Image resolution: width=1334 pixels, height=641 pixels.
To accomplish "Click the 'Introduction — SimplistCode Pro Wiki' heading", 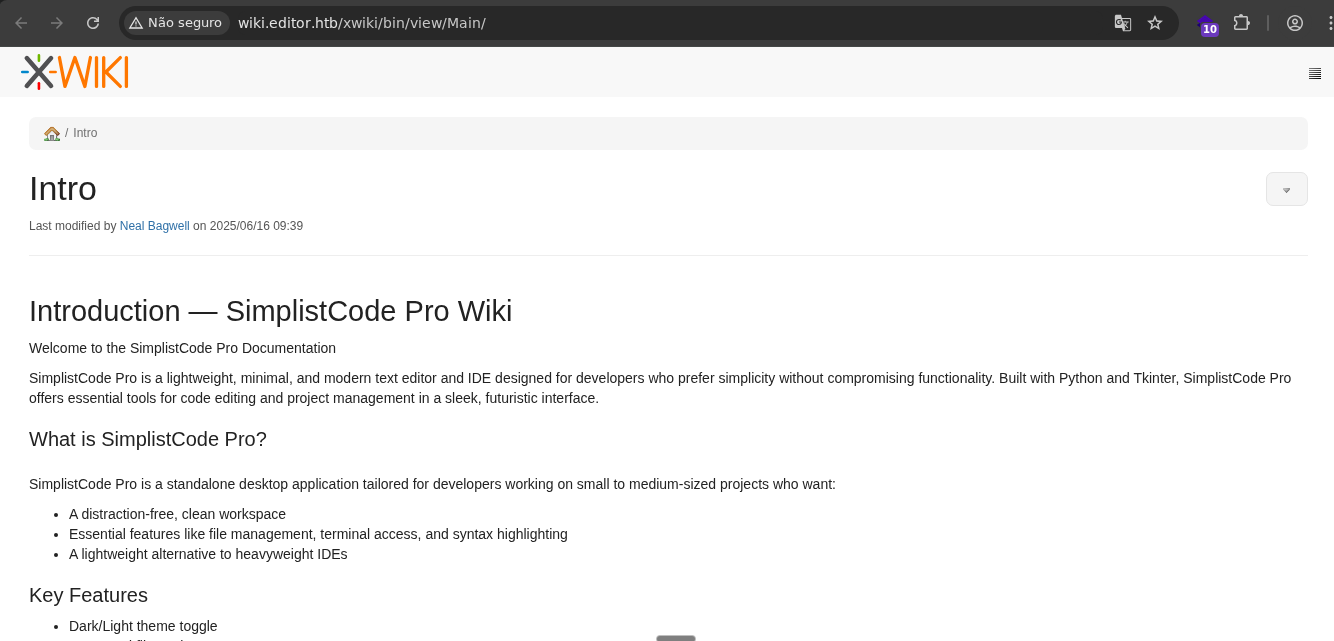I will (270, 311).
